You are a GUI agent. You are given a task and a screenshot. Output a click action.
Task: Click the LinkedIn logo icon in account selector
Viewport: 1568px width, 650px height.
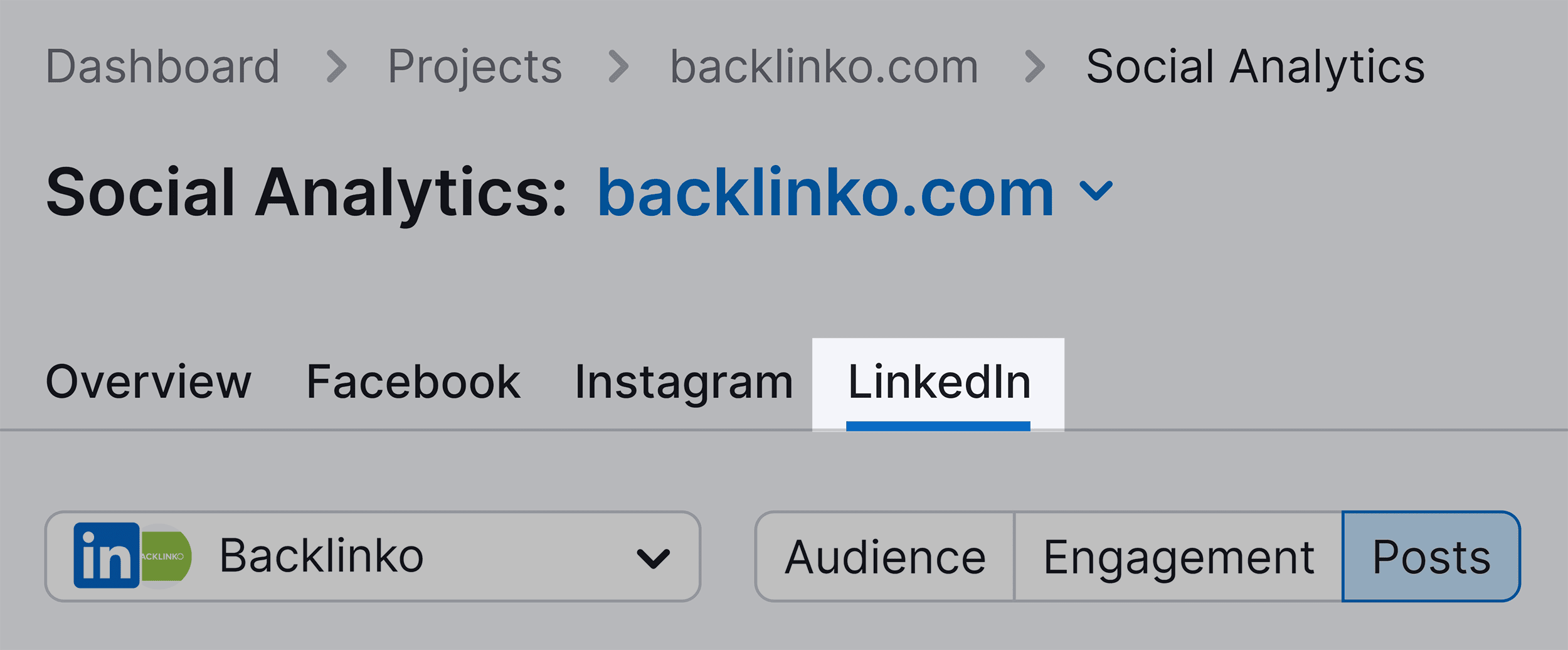(106, 555)
